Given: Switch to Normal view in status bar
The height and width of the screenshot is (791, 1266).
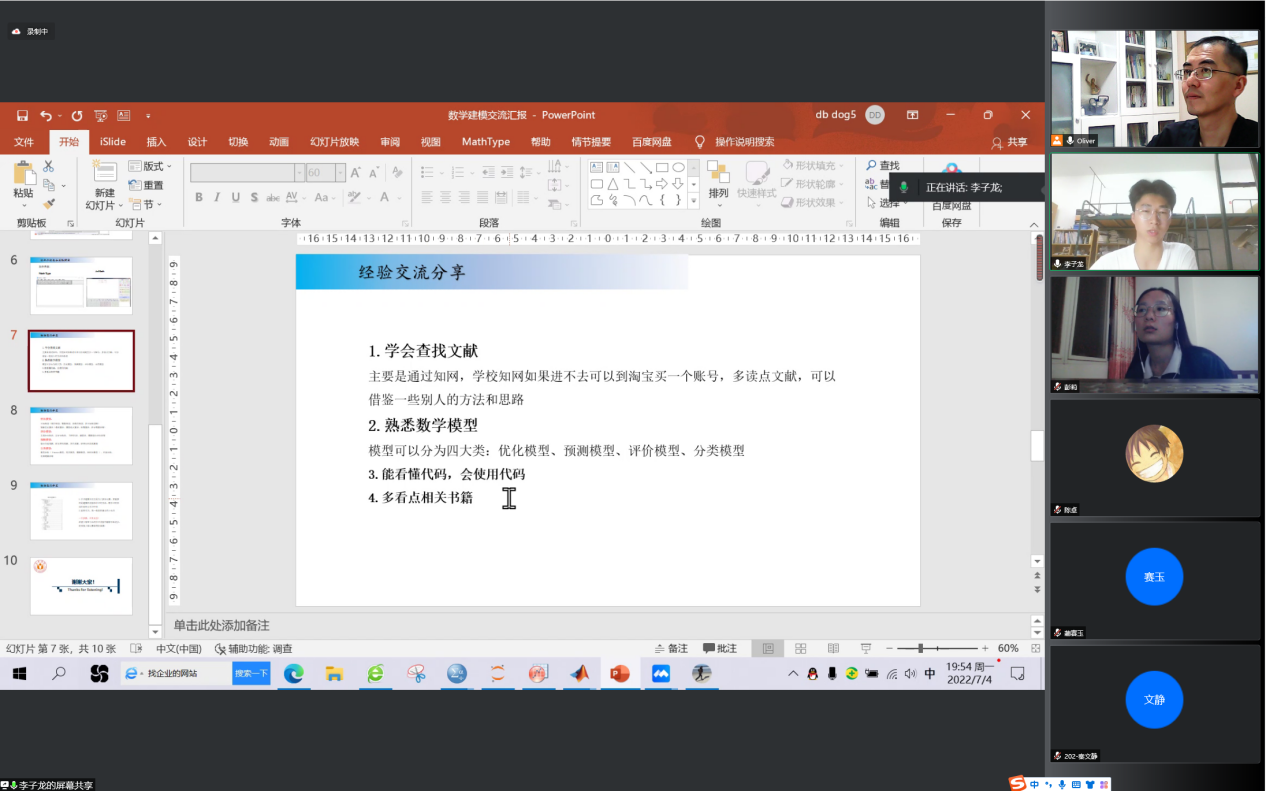Looking at the screenshot, I should click(767, 648).
